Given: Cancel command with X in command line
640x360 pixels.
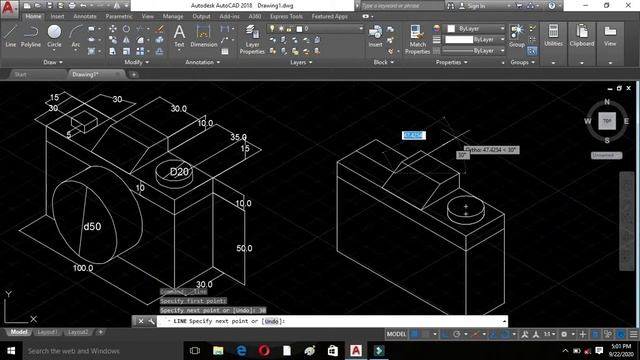Looking at the screenshot, I should [x=141, y=321].
